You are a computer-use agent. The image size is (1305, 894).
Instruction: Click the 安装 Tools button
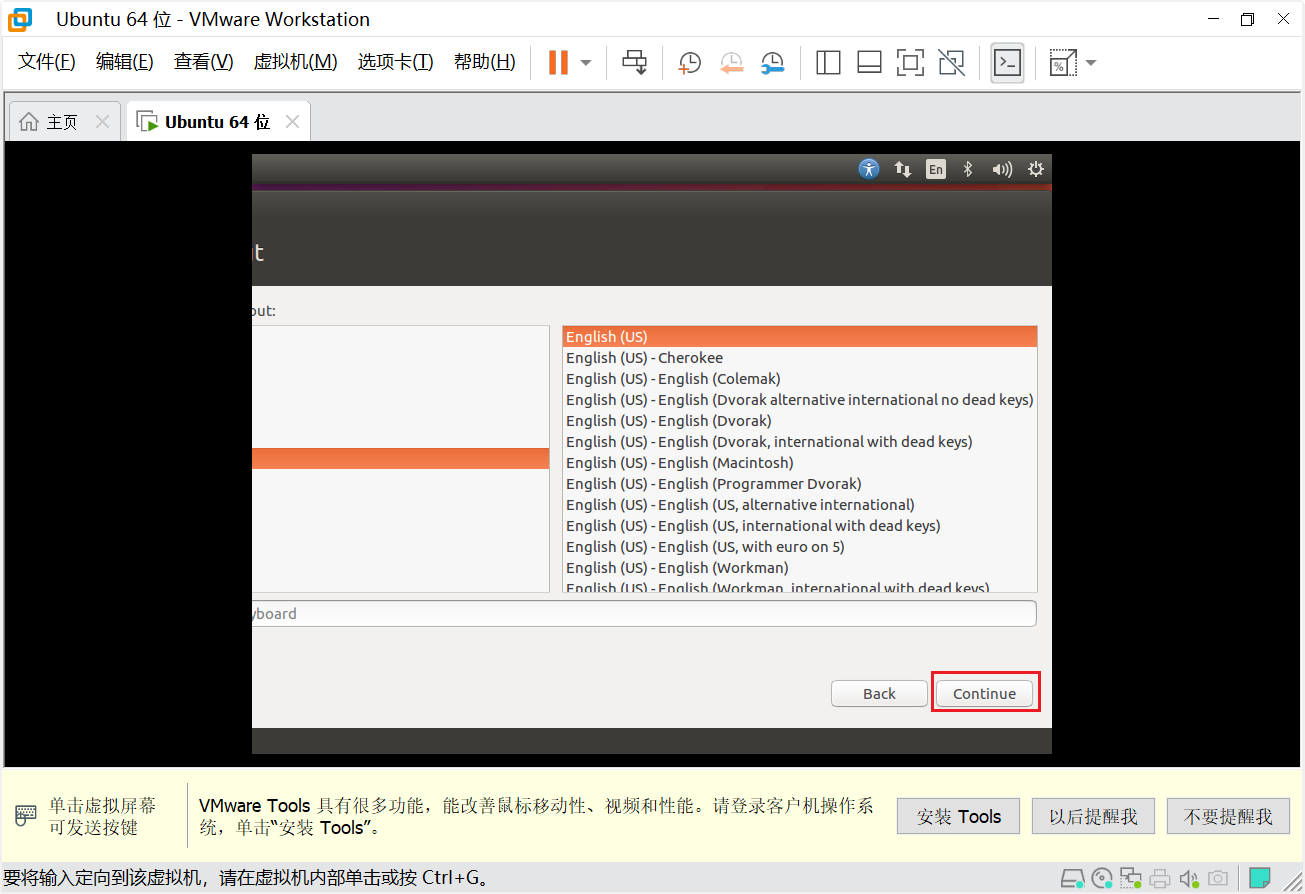click(958, 816)
